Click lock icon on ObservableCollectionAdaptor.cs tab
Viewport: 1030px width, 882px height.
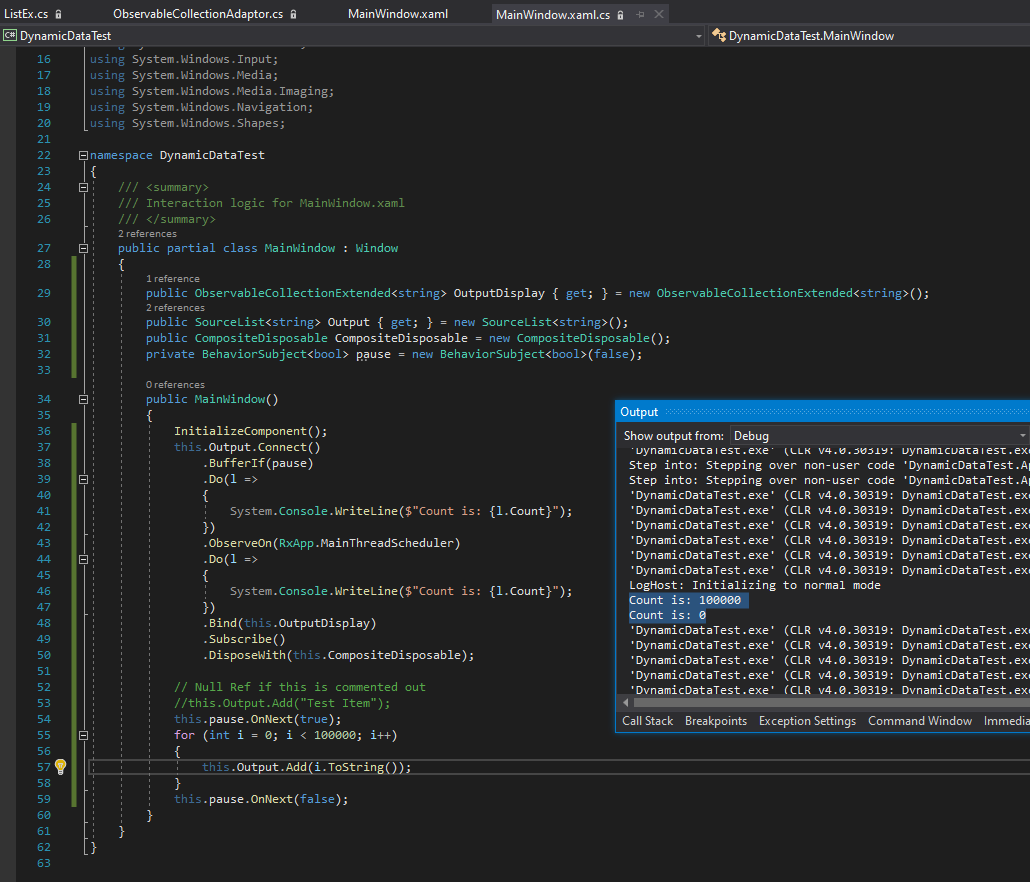pyautogui.click(x=293, y=14)
